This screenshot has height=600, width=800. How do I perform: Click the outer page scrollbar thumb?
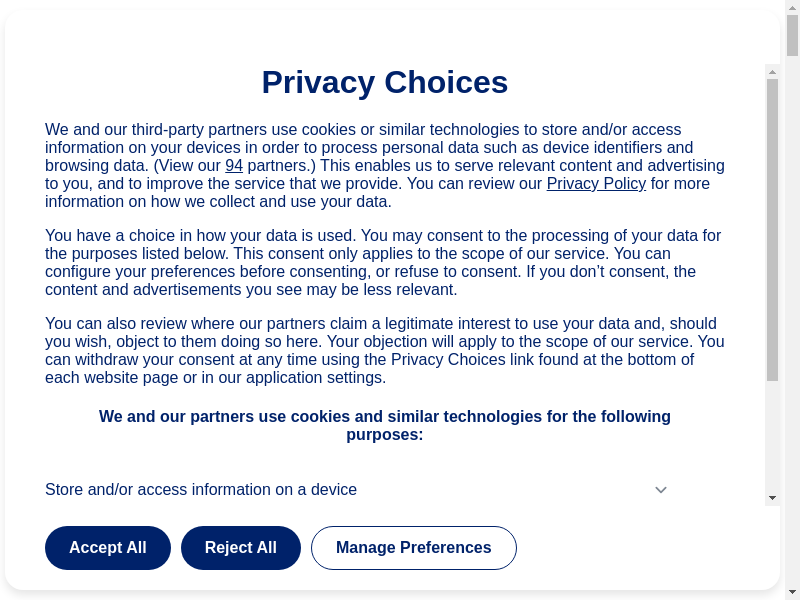coord(792,35)
